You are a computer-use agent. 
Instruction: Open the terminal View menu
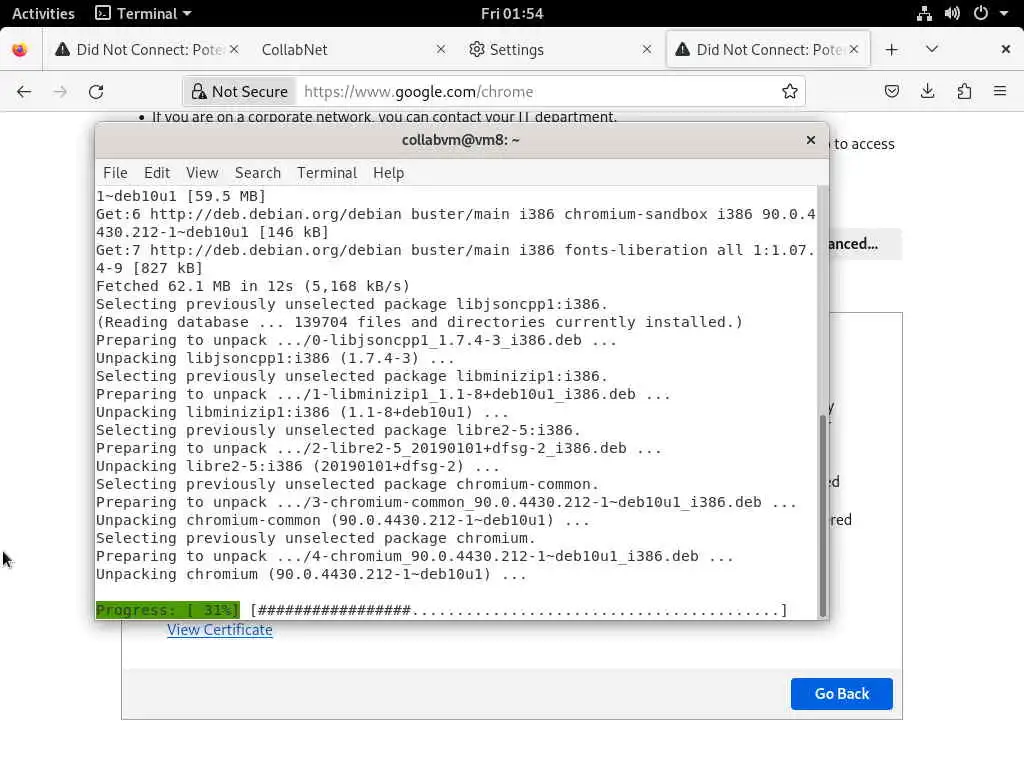(202, 173)
